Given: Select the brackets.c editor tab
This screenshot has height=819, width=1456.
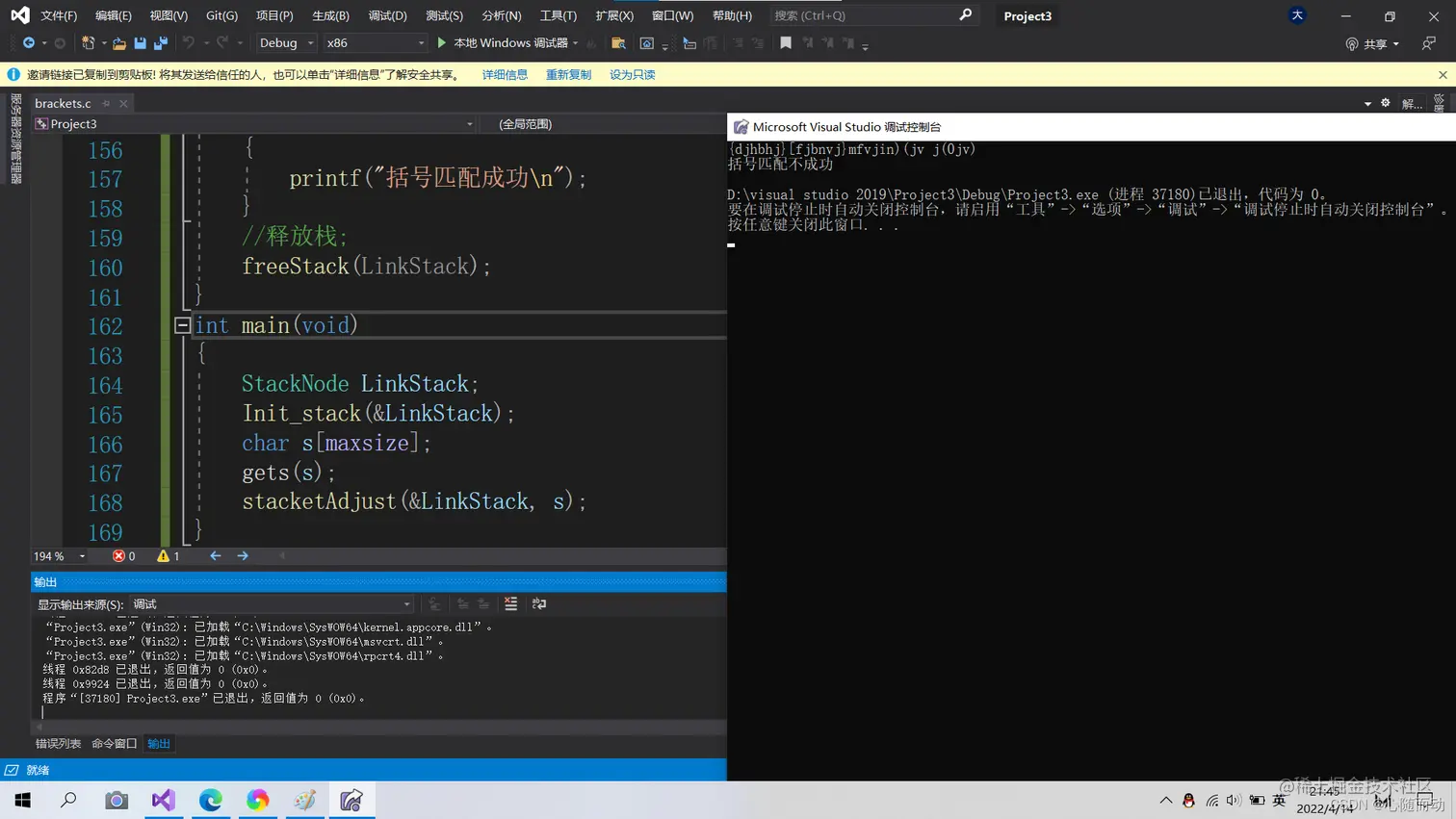Looking at the screenshot, I should pyautogui.click(x=63, y=103).
